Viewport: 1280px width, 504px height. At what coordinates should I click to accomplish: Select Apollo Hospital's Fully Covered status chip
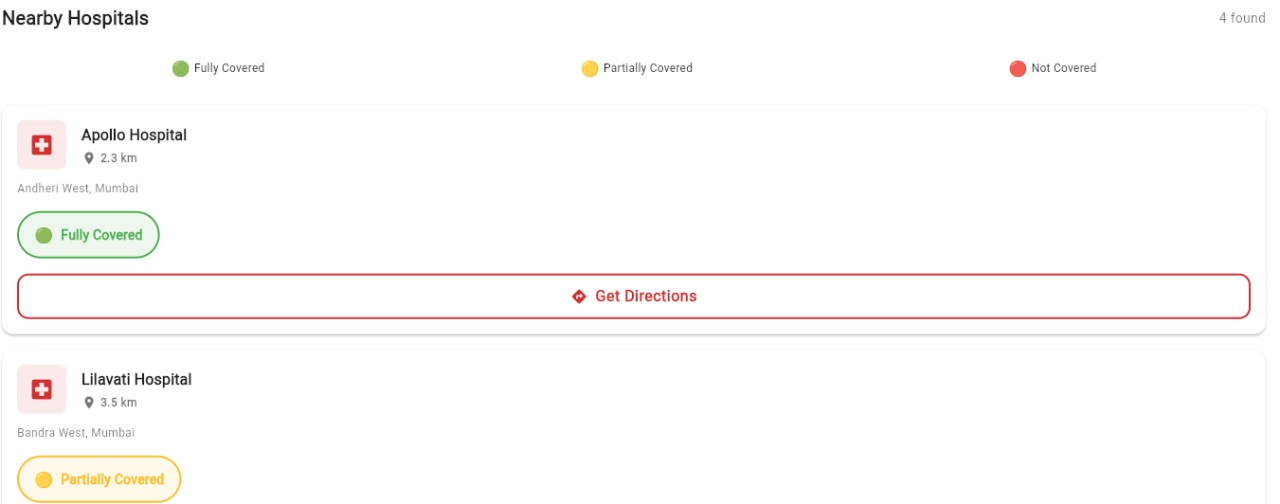coord(88,235)
